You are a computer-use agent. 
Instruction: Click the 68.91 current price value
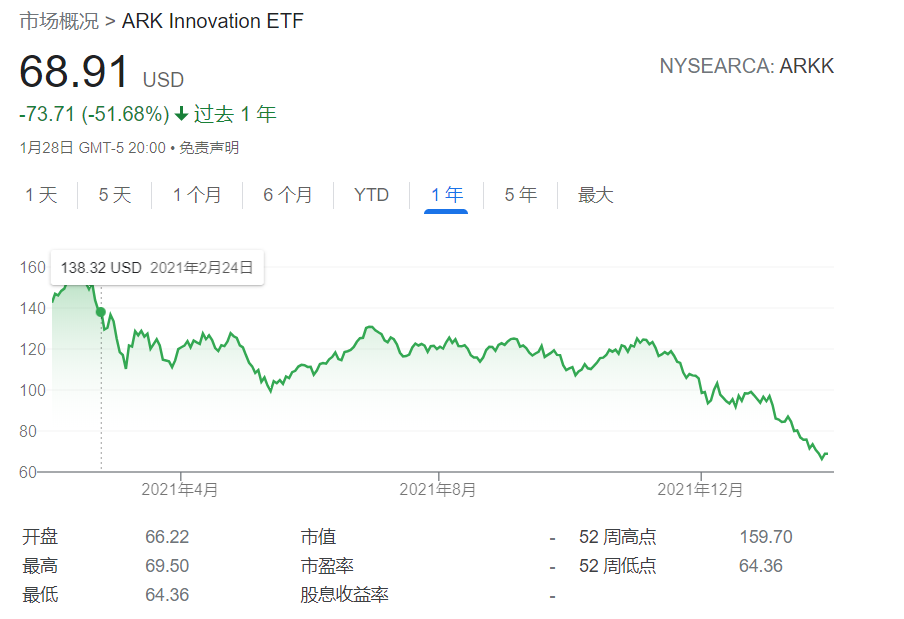pyautogui.click(x=71, y=73)
